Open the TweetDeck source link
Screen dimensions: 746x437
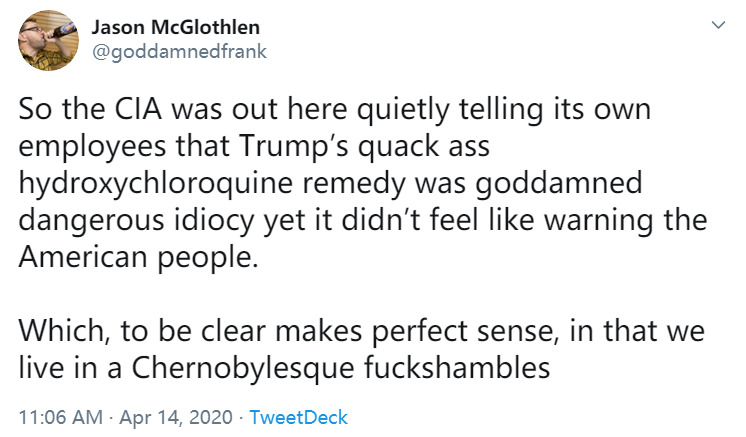point(297,415)
